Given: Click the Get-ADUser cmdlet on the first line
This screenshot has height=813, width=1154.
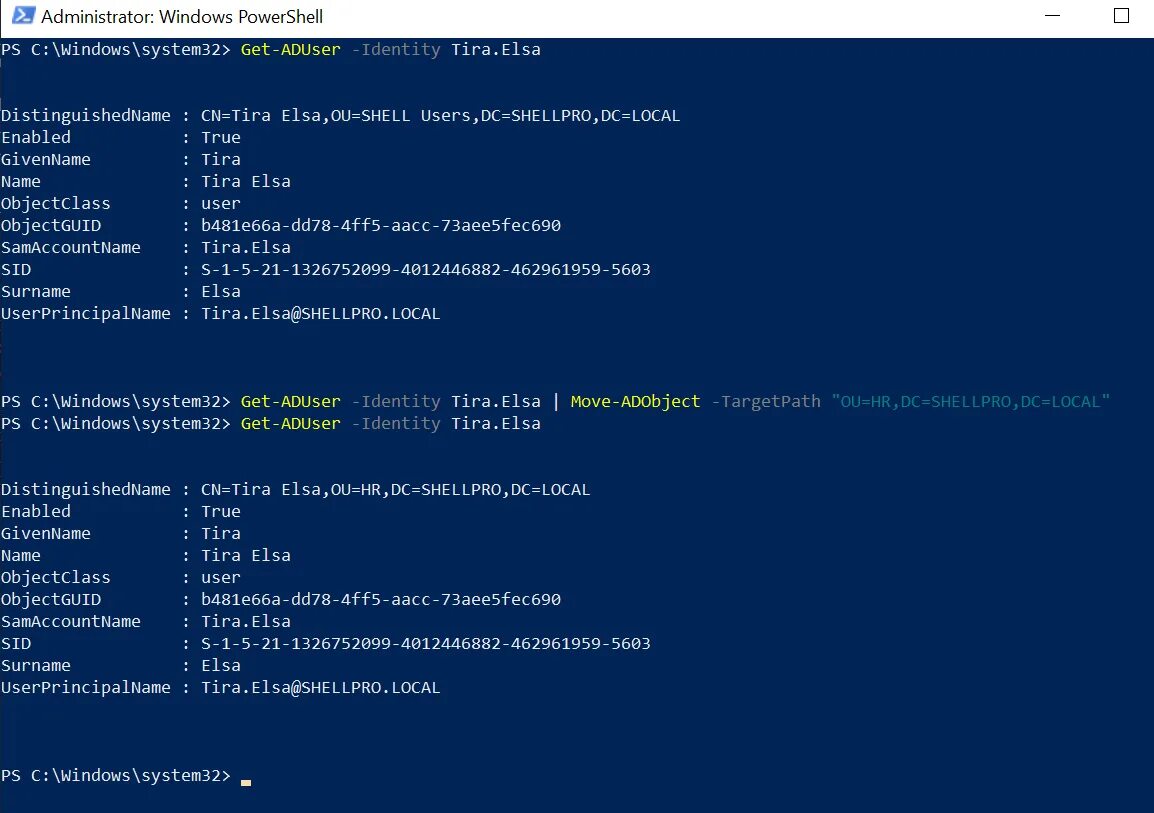Looking at the screenshot, I should 290,49.
